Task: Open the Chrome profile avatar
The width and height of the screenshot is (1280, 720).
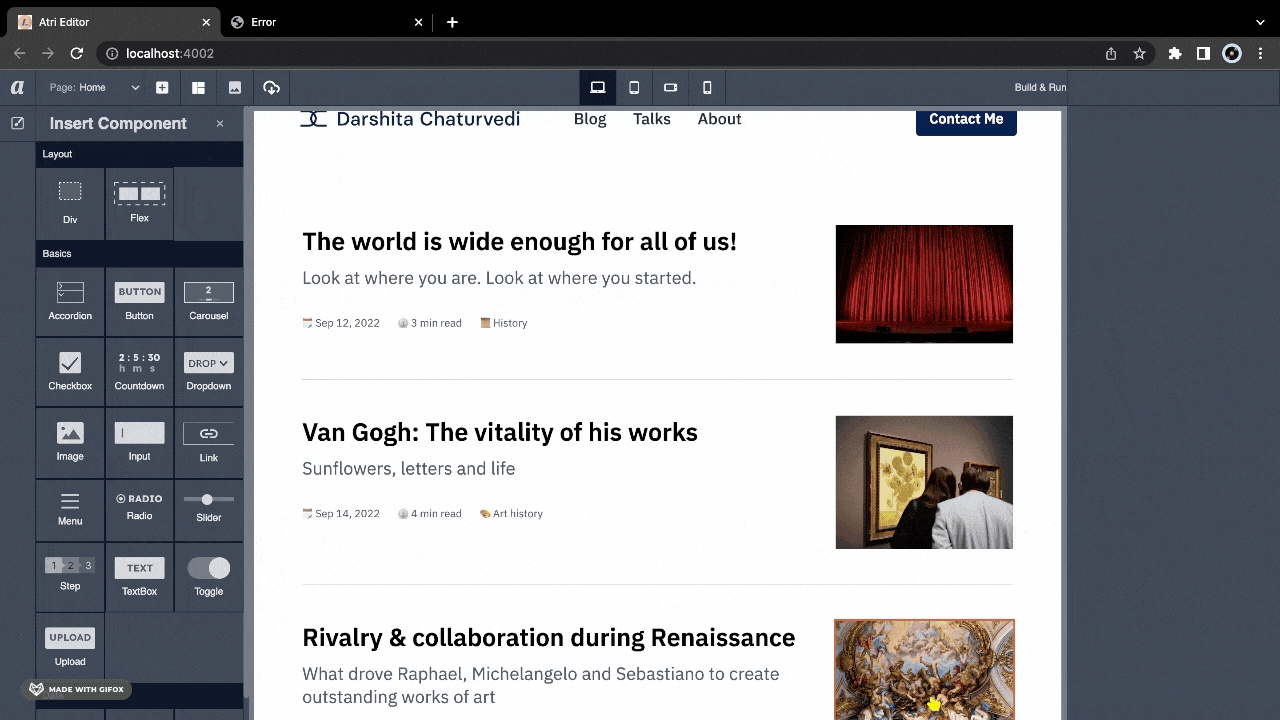Action: coord(1232,54)
